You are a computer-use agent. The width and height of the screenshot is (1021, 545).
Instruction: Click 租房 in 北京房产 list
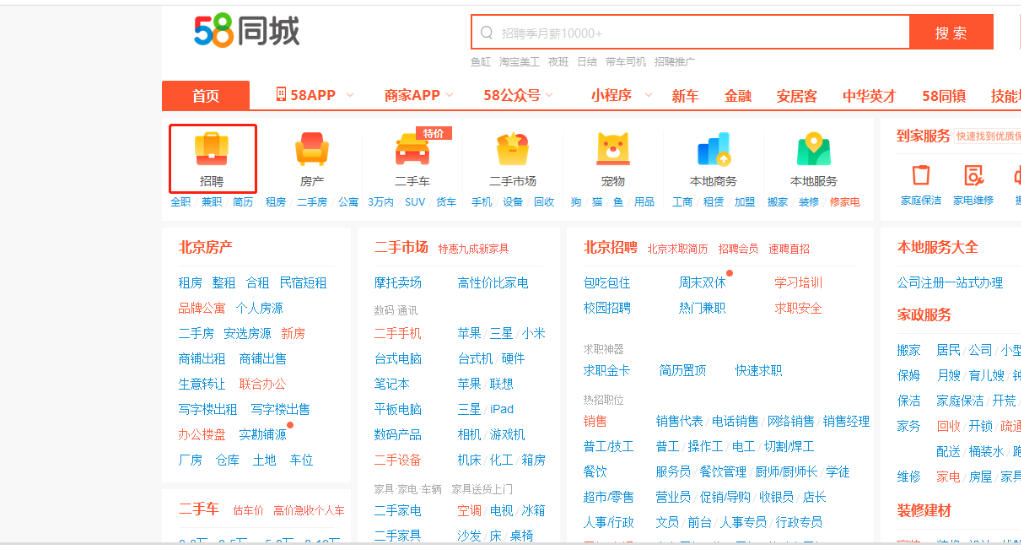coord(190,283)
